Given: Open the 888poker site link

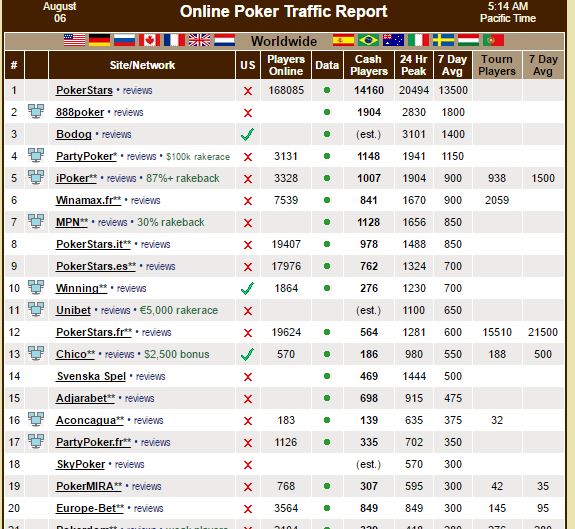Looking at the screenshot, I should (x=80, y=112).
